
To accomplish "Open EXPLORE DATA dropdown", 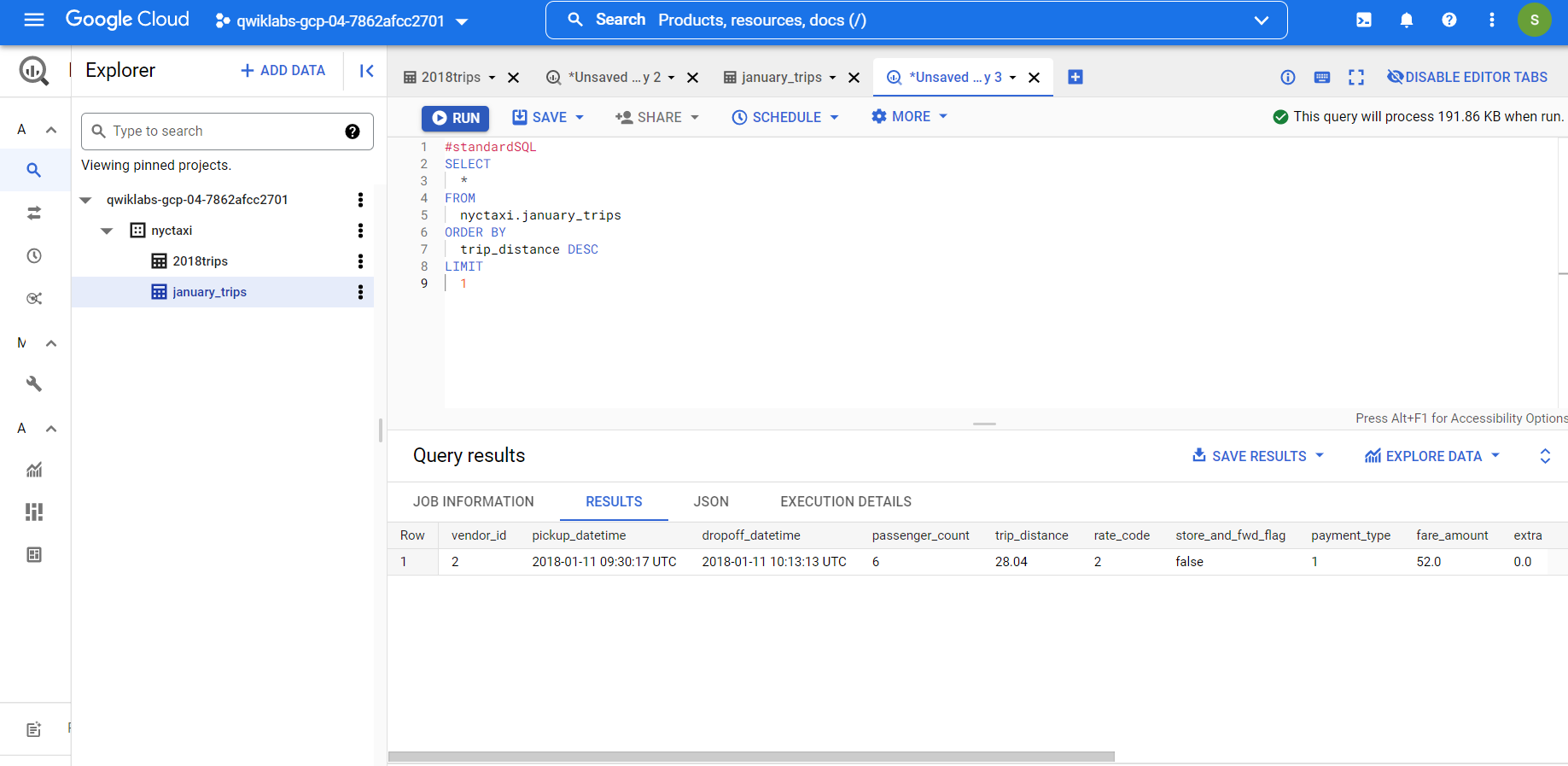I will coord(1432,456).
